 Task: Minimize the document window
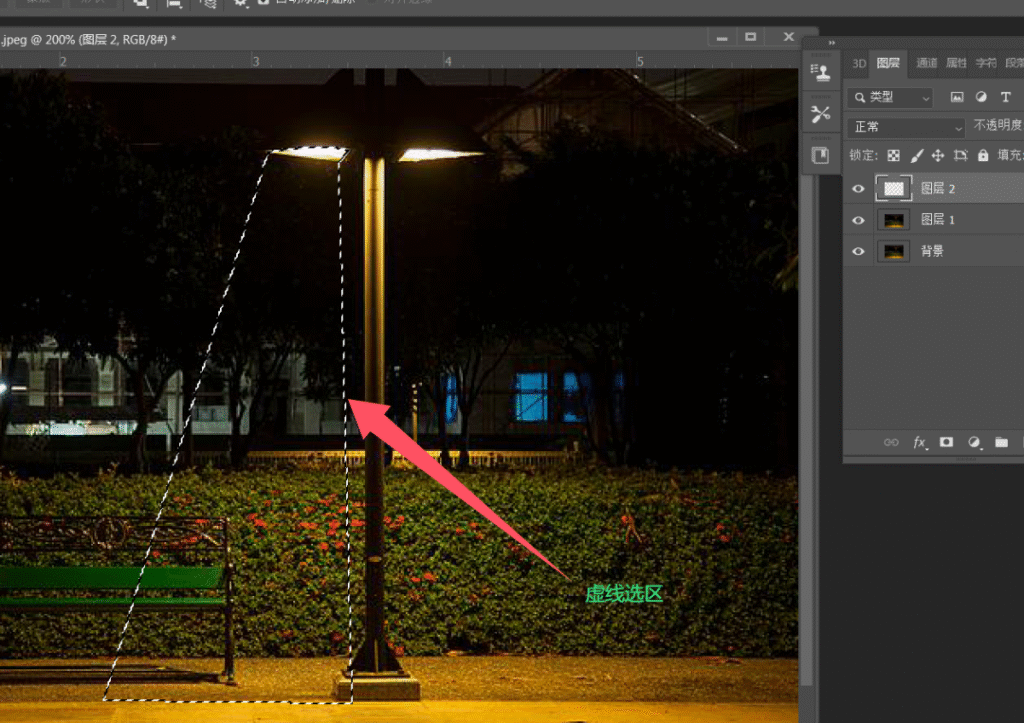722,38
